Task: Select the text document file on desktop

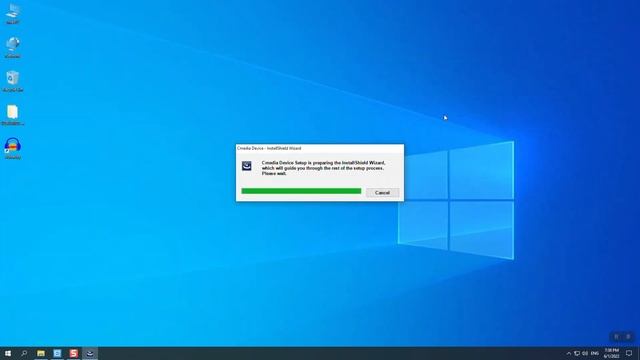Action: [13, 115]
